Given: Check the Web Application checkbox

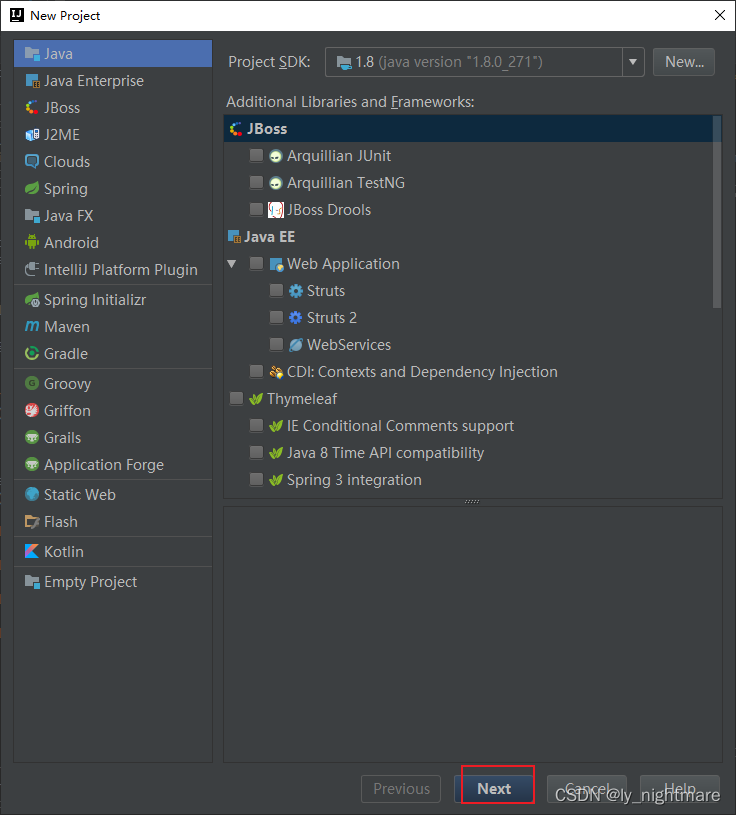Looking at the screenshot, I should tap(256, 264).
